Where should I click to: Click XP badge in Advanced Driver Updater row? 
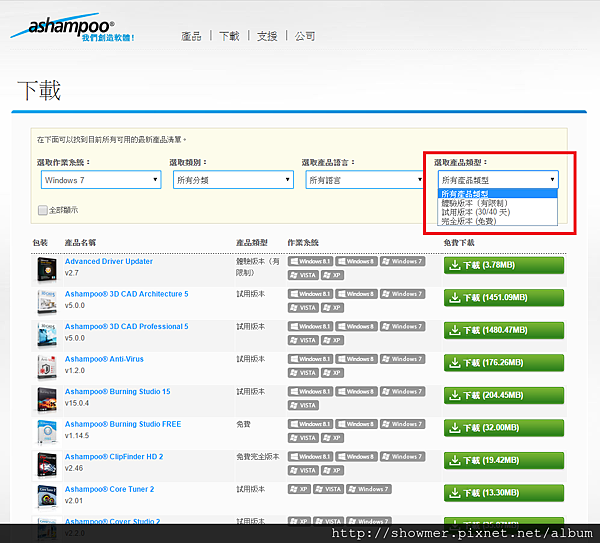coord(333,275)
